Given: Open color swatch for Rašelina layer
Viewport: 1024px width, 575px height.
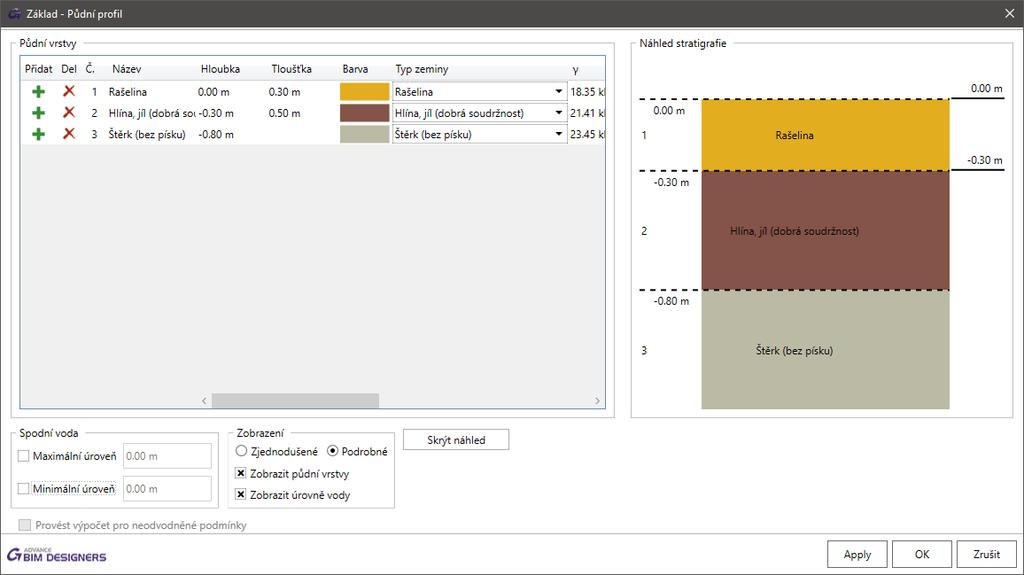Looking at the screenshot, I should [364, 91].
